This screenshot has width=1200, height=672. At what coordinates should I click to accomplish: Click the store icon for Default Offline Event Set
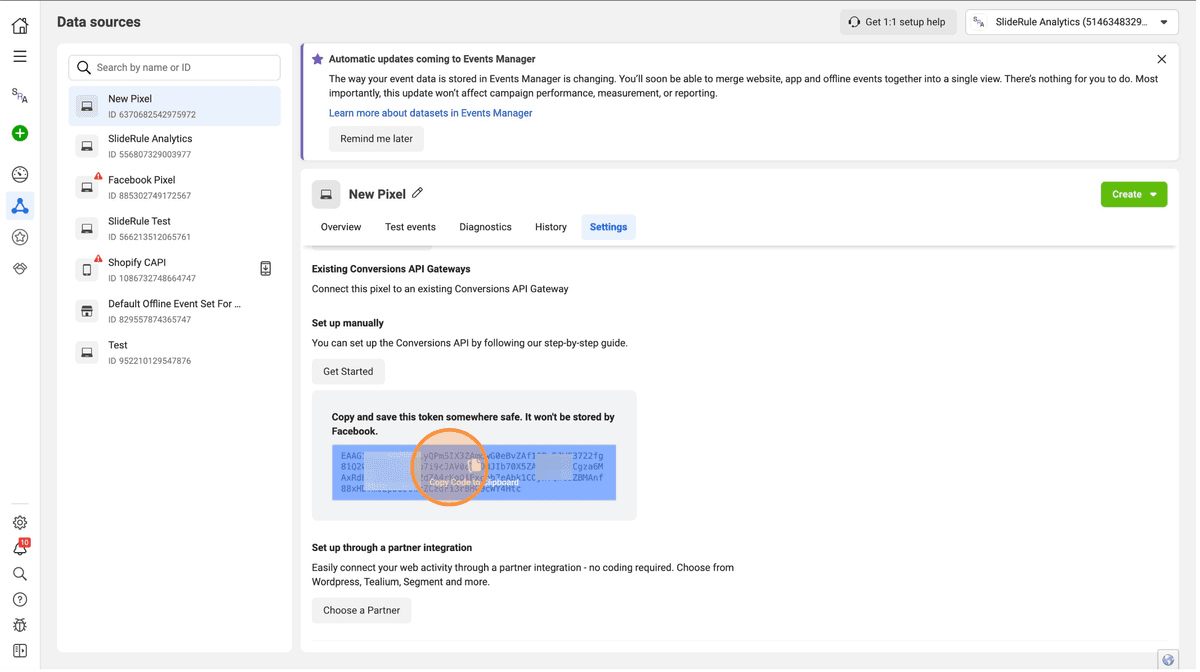tap(87, 312)
